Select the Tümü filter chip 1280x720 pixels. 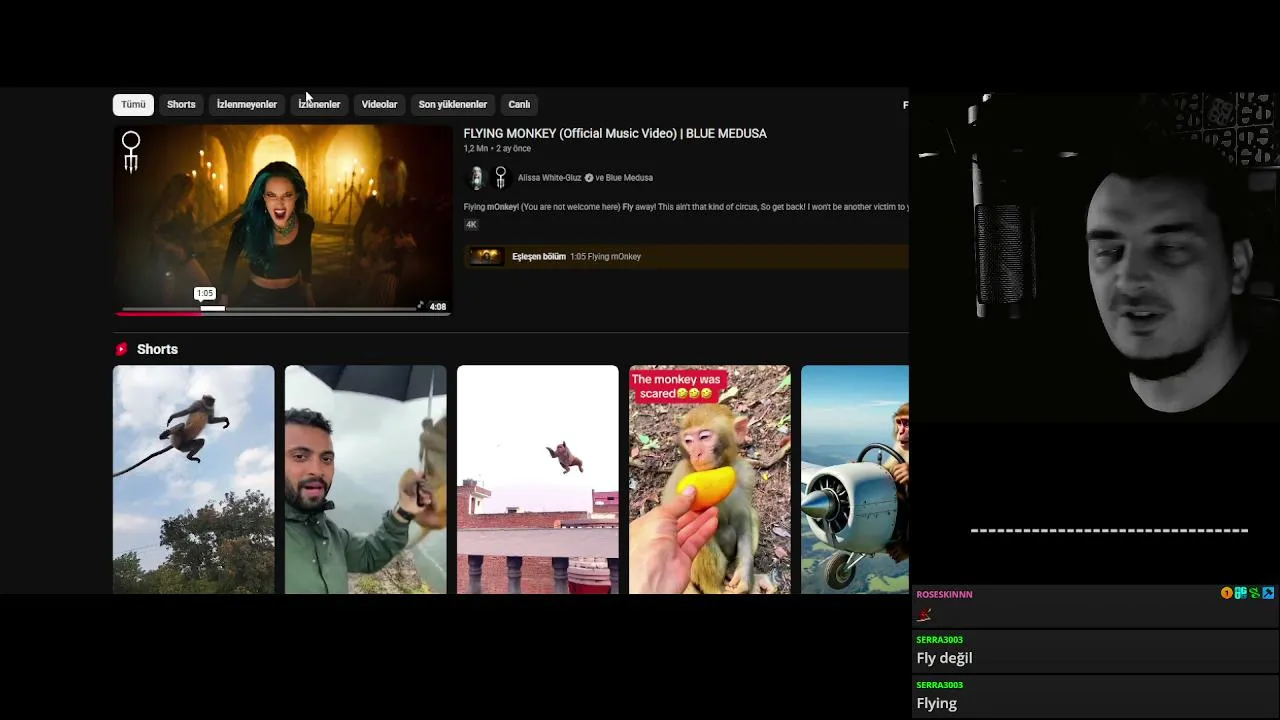click(133, 104)
